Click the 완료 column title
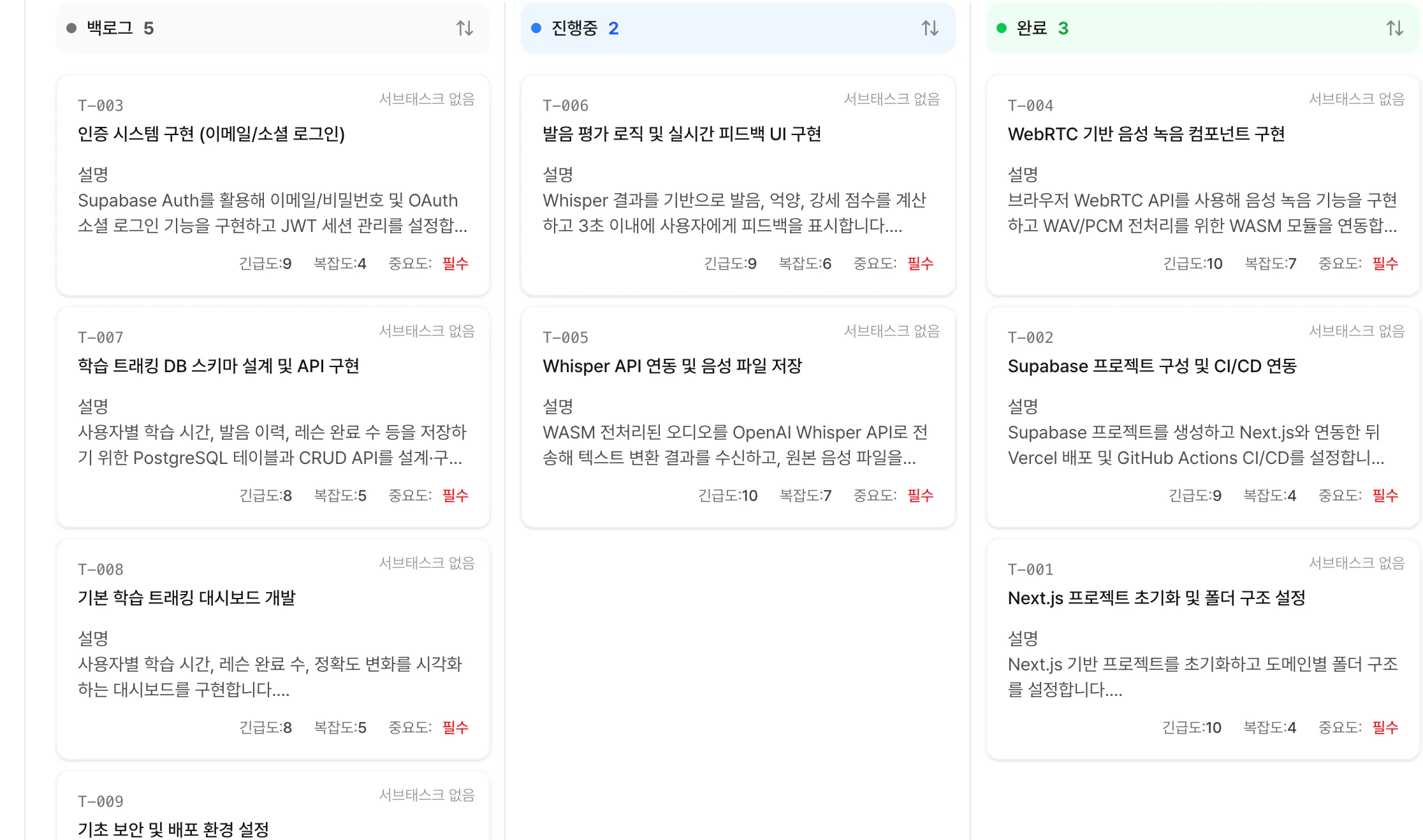Viewport: 1423px width, 840px height. [1032, 28]
